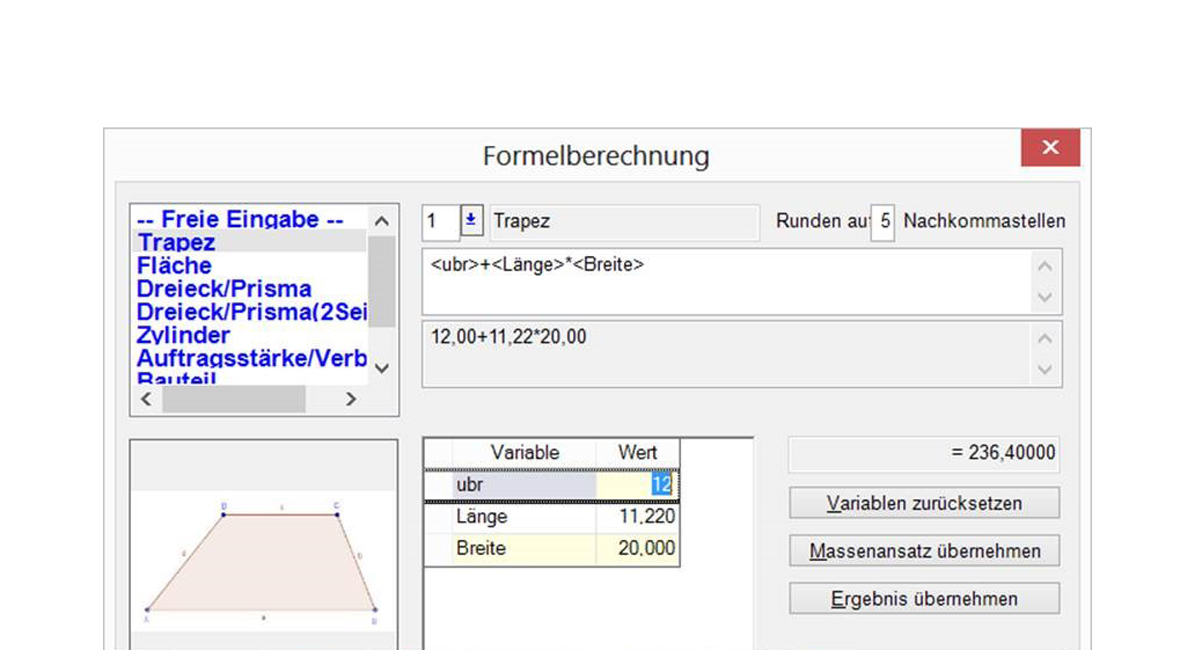Click 'Ergebnis übernehmen' button

pyautogui.click(x=924, y=599)
